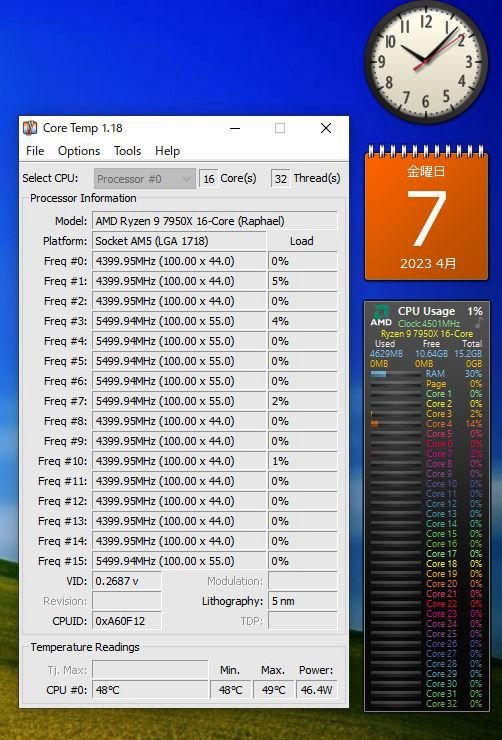This screenshot has width=502, height=740.
Task: Click the Freq #1 load value 5%
Action: (303, 281)
